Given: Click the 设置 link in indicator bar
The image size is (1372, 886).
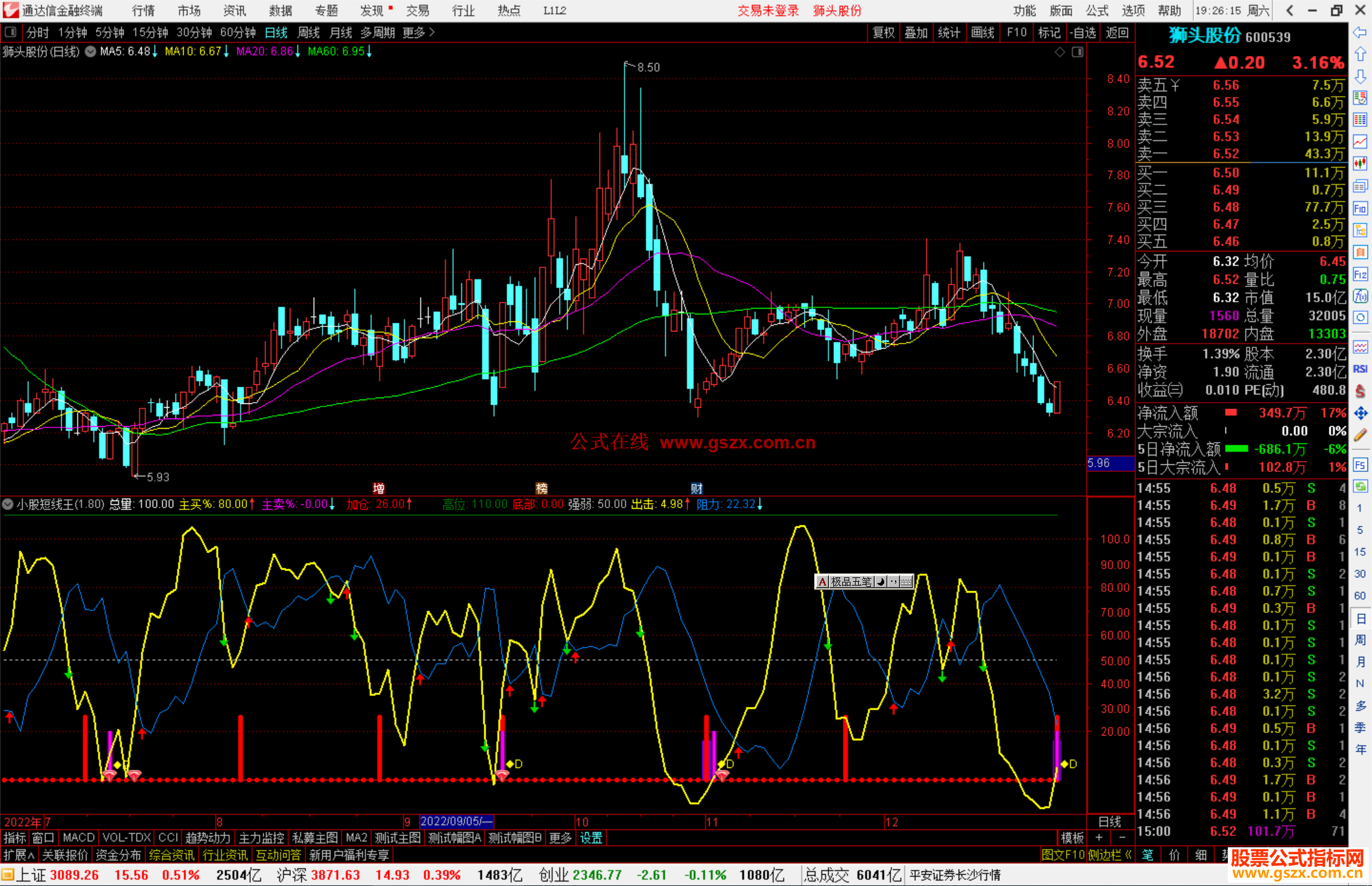Looking at the screenshot, I should coord(591,838).
